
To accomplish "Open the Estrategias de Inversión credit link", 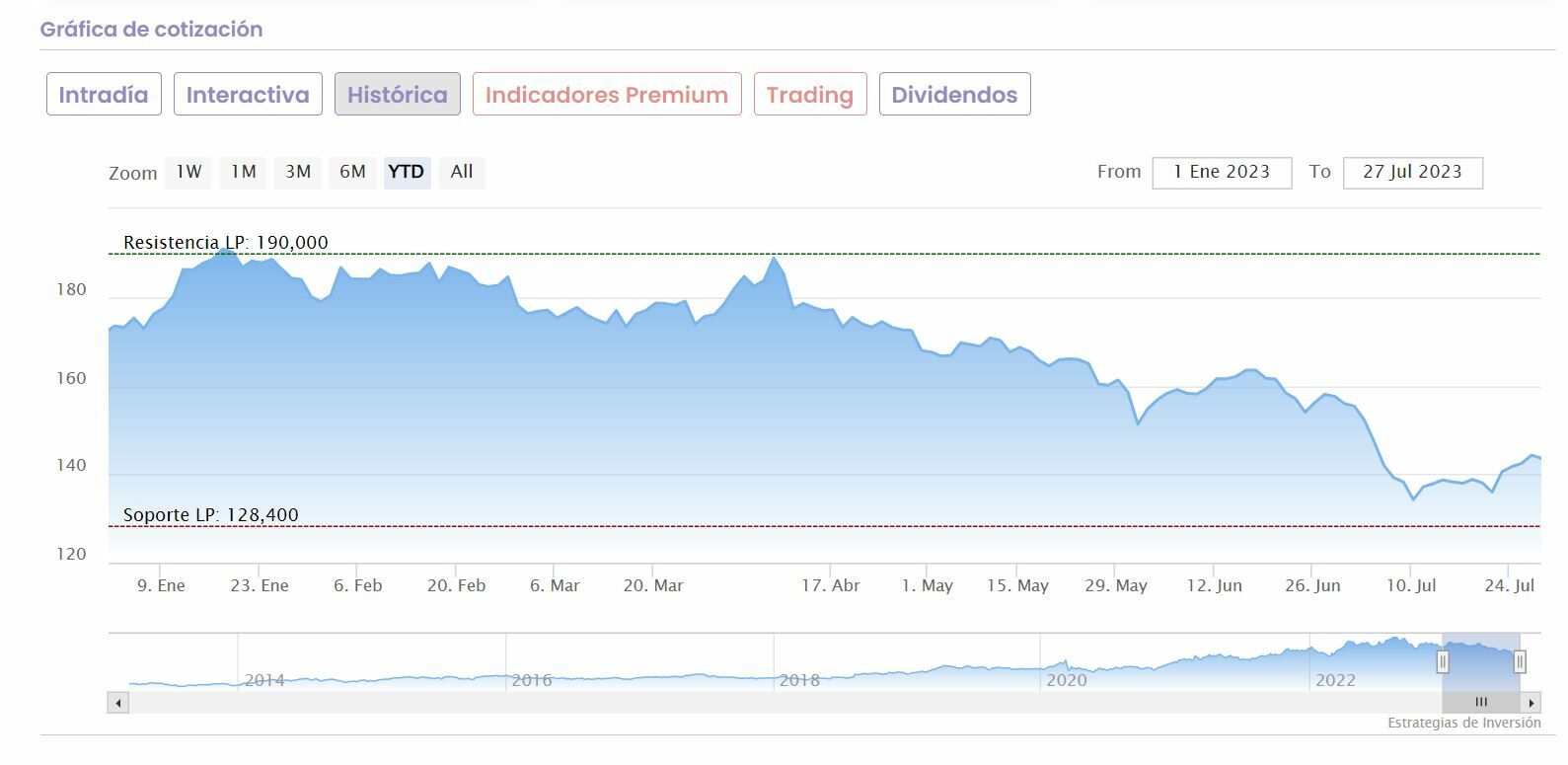I will [1463, 723].
